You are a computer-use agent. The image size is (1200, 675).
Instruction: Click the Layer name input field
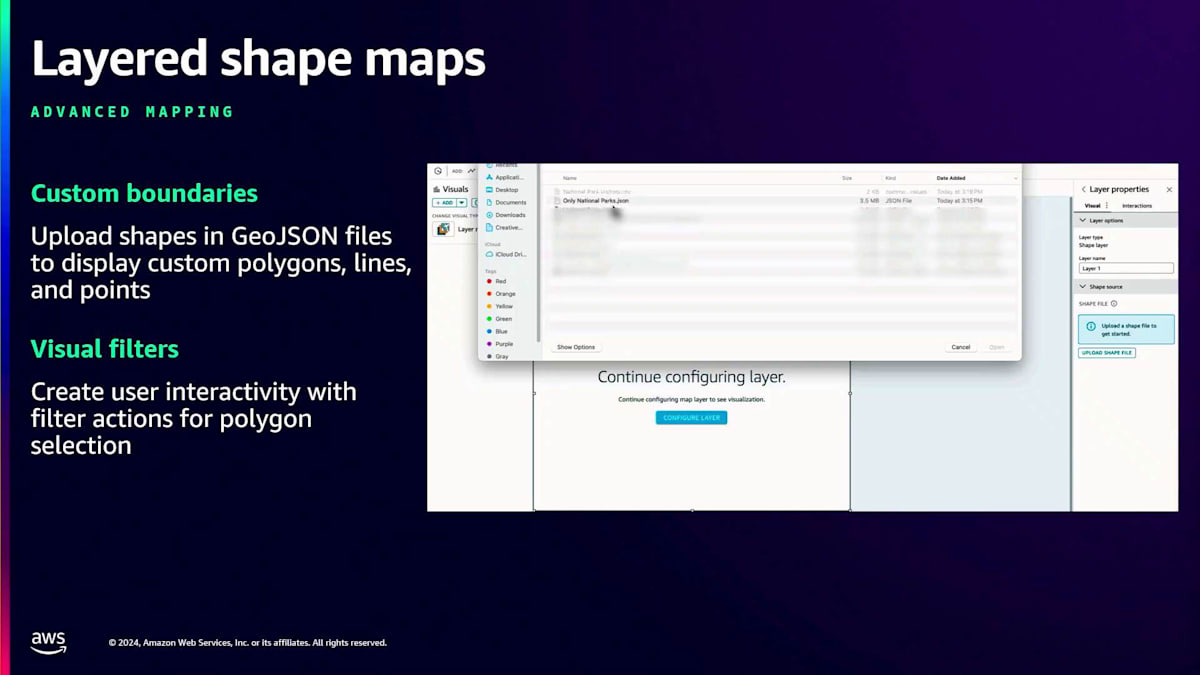[x=1126, y=268]
